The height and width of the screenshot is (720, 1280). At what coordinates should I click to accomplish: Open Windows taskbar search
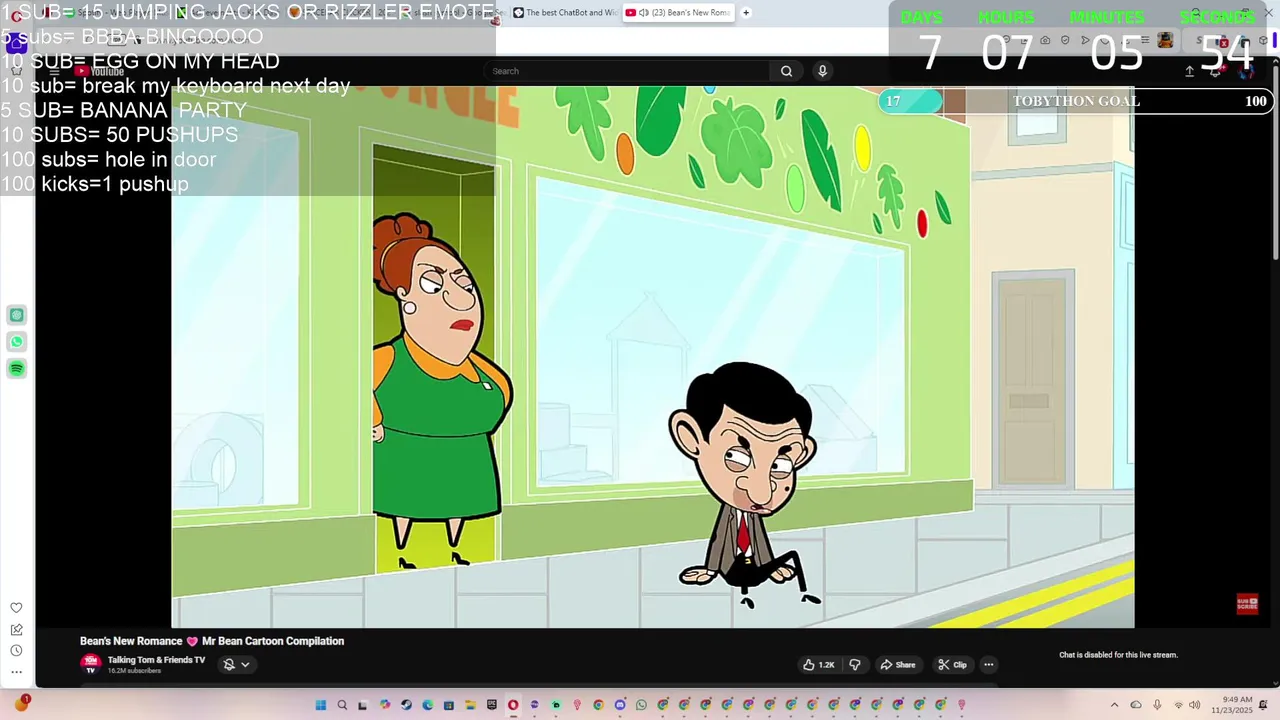(342, 705)
